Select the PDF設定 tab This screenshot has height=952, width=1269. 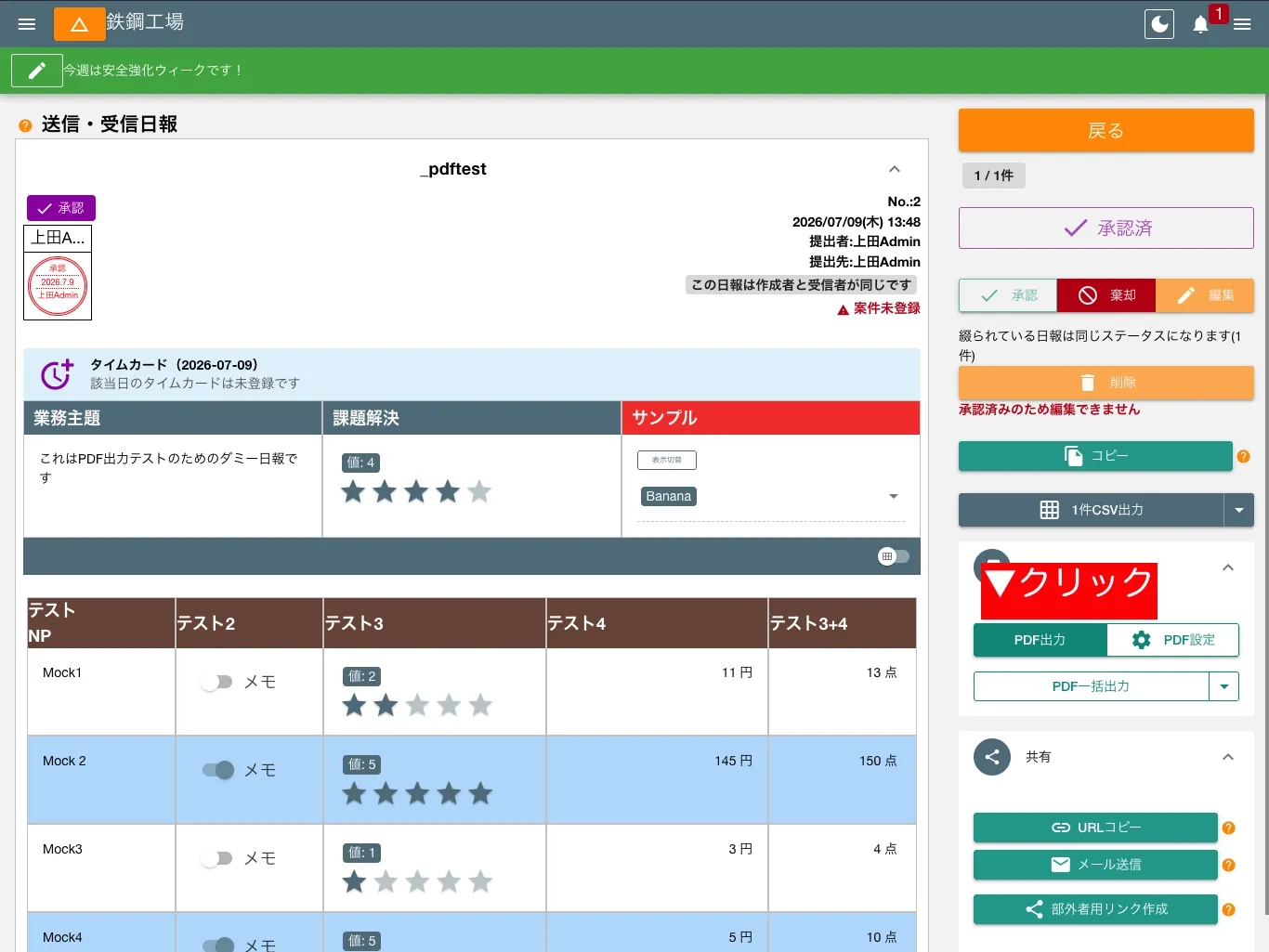click(x=1173, y=640)
